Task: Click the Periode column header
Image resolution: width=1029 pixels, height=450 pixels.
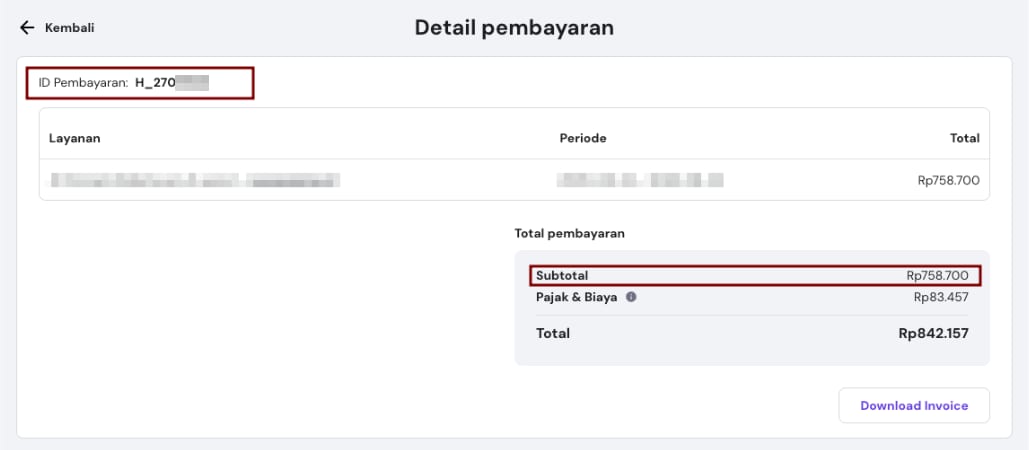Action: [x=583, y=138]
